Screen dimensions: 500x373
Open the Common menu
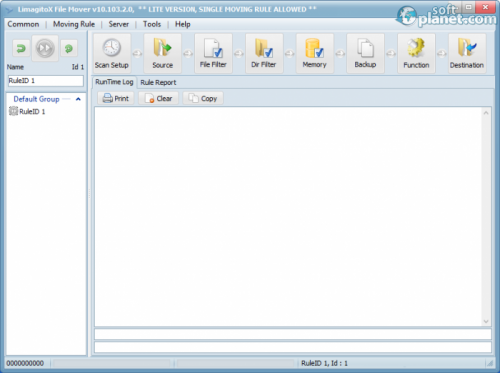pyautogui.click(x=23, y=24)
